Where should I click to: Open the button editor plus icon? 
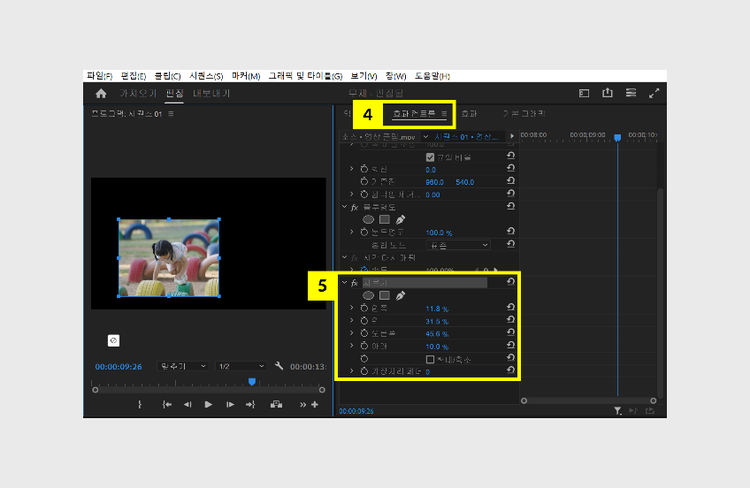315,405
